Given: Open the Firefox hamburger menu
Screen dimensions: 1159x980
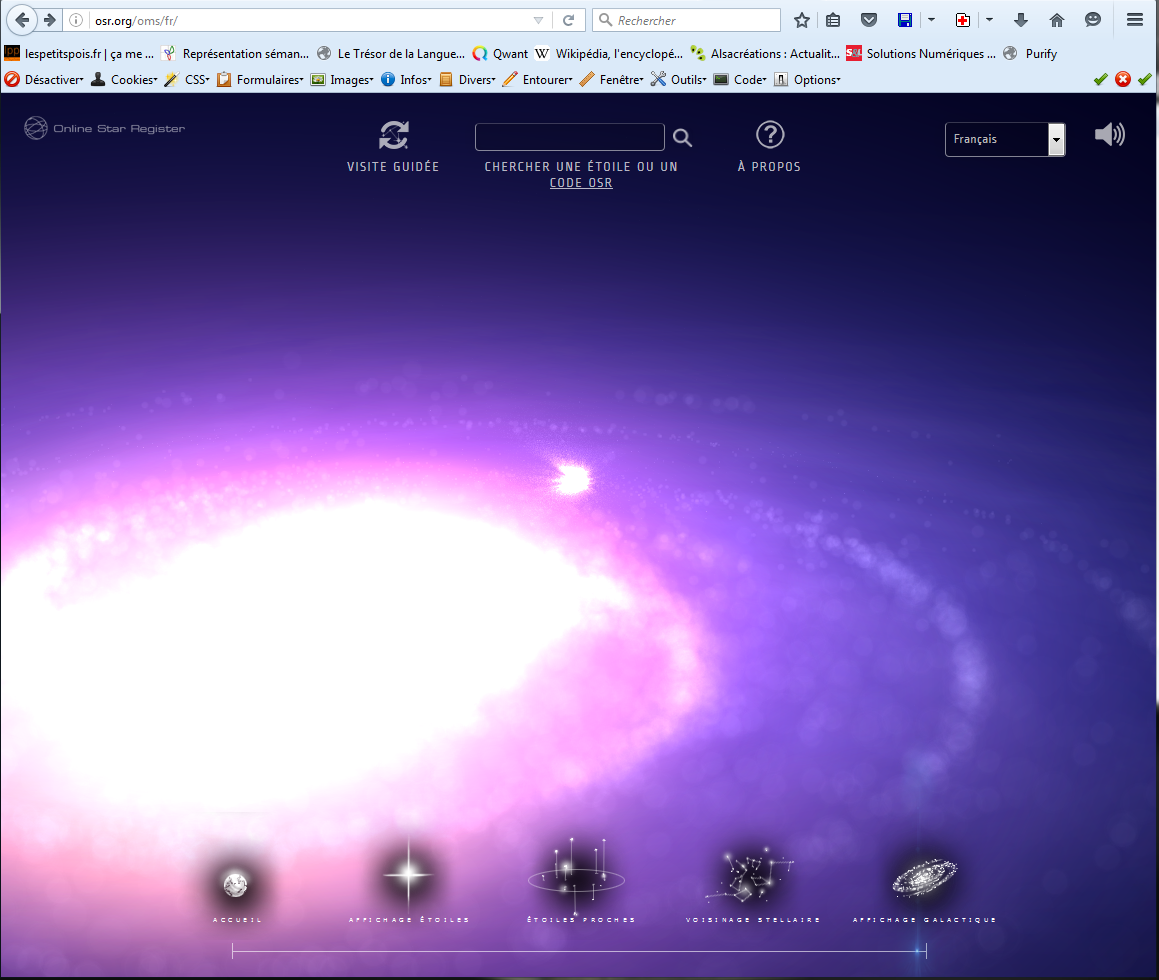Looking at the screenshot, I should [x=1134, y=20].
